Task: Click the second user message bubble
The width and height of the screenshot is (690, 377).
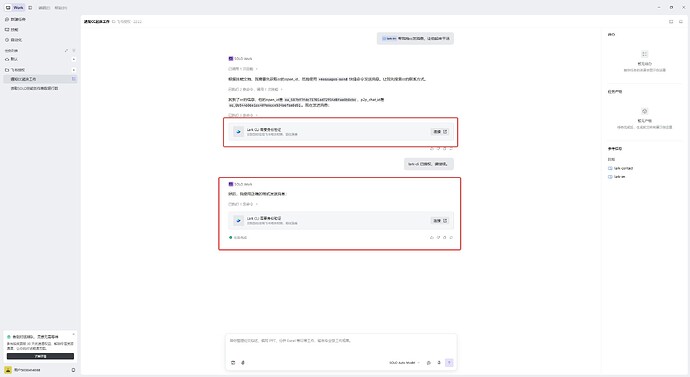Action: pos(429,164)
